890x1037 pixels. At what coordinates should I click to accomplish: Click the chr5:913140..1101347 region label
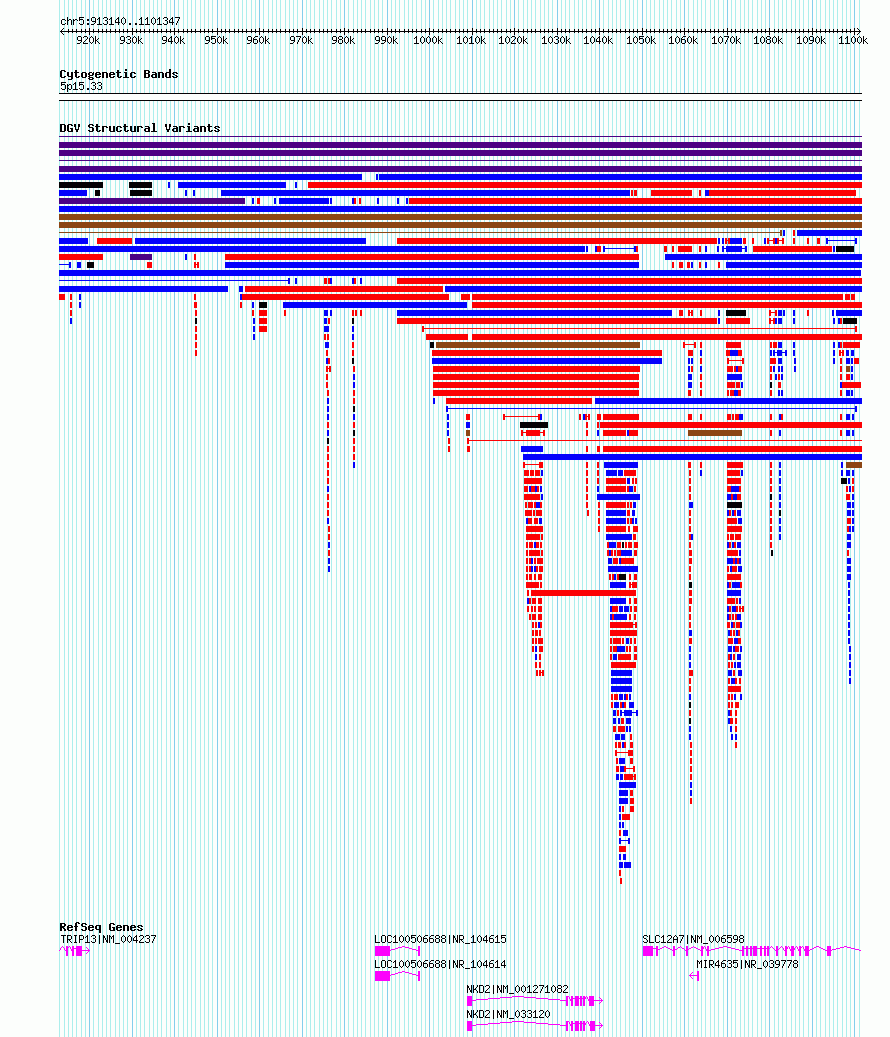coord(120,21)
